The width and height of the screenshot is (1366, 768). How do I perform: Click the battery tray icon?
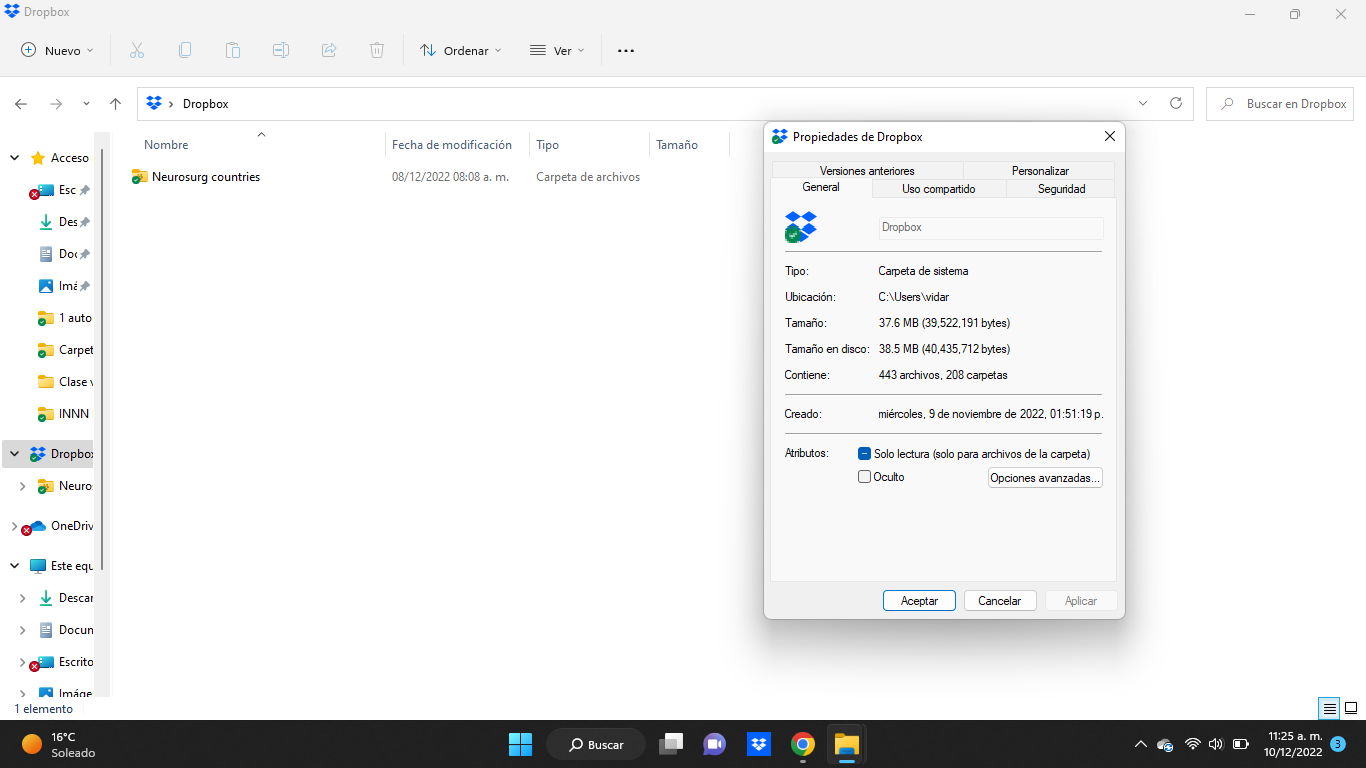(x=1241, y=744)
